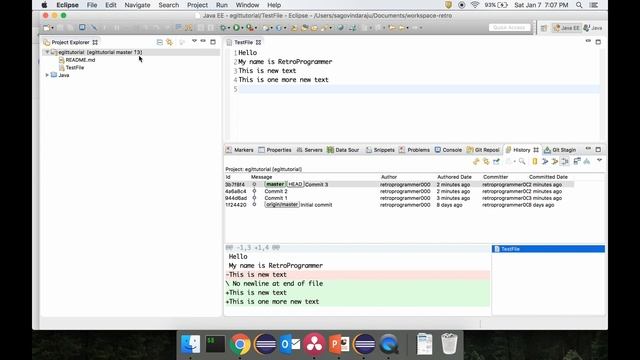The image size is (640, 360).
Task: Open the Problems view tab
Action: coord(414,150)
